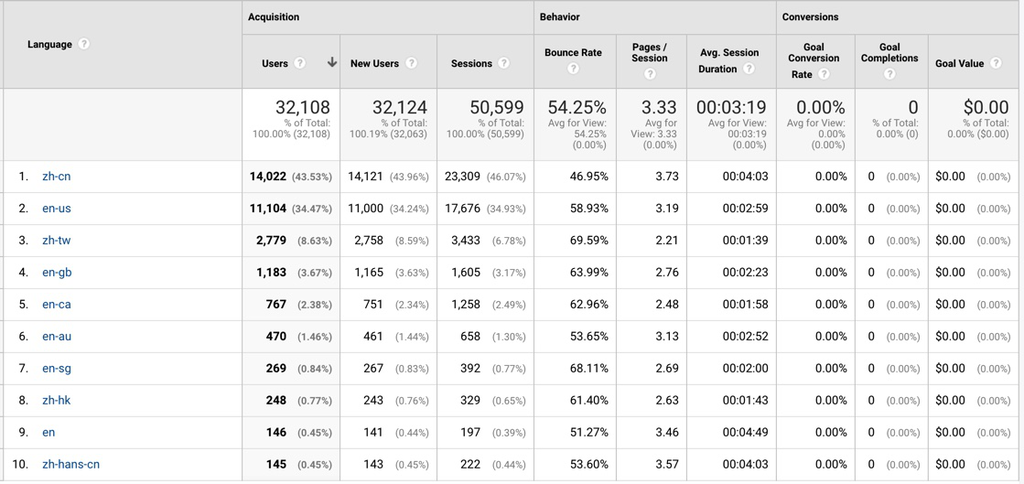This screenshot has width=1024, height=484.
Task: Click the en-sg language link
Action: [56, 368]
